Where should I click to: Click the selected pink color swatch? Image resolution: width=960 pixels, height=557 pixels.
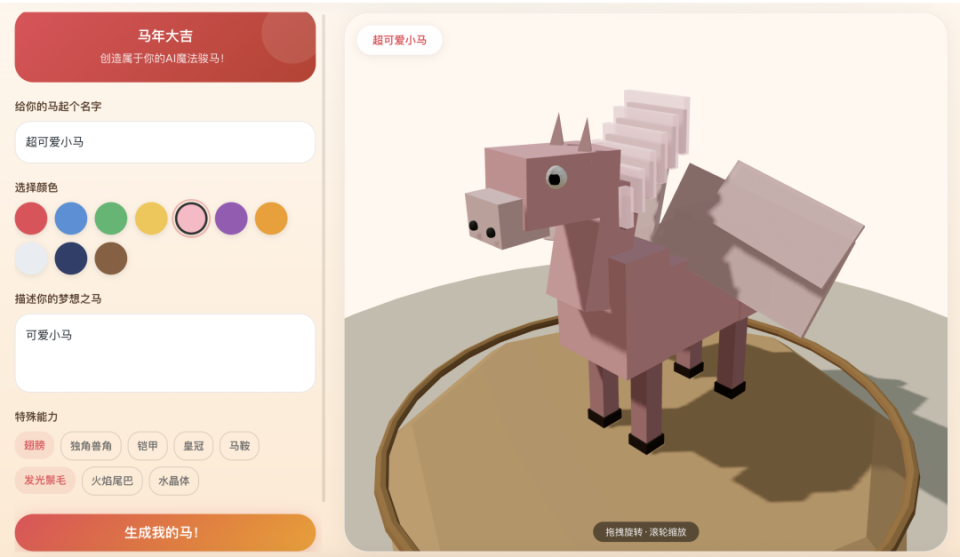191,219
